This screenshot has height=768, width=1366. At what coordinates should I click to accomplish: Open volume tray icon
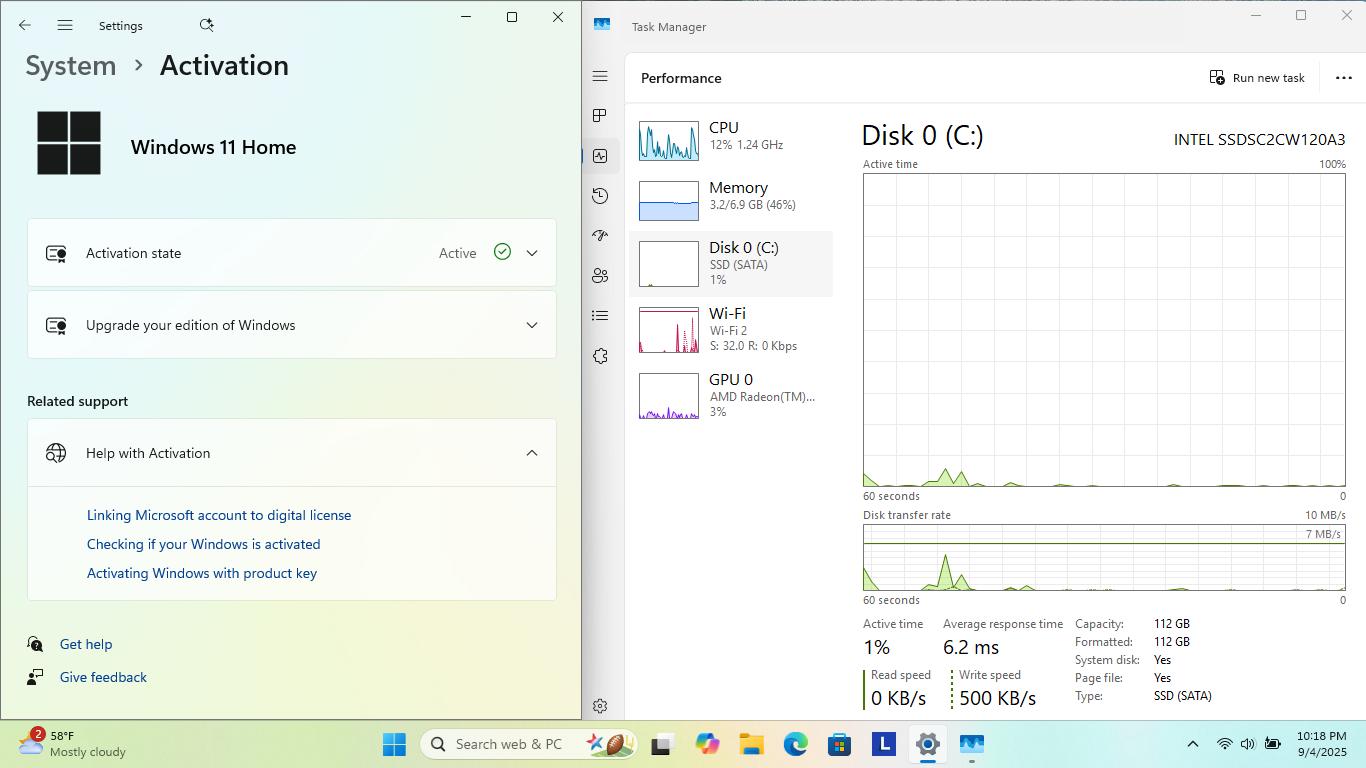coord(1248,744)
